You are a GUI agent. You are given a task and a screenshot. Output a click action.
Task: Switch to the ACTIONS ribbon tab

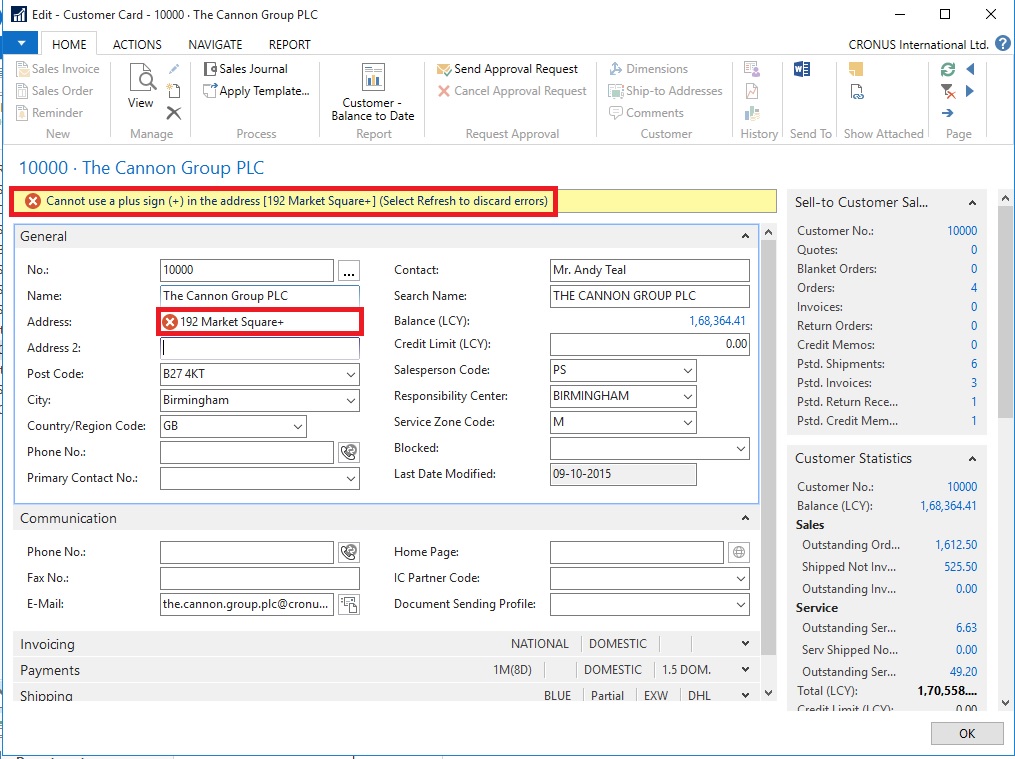pos(137,45)
